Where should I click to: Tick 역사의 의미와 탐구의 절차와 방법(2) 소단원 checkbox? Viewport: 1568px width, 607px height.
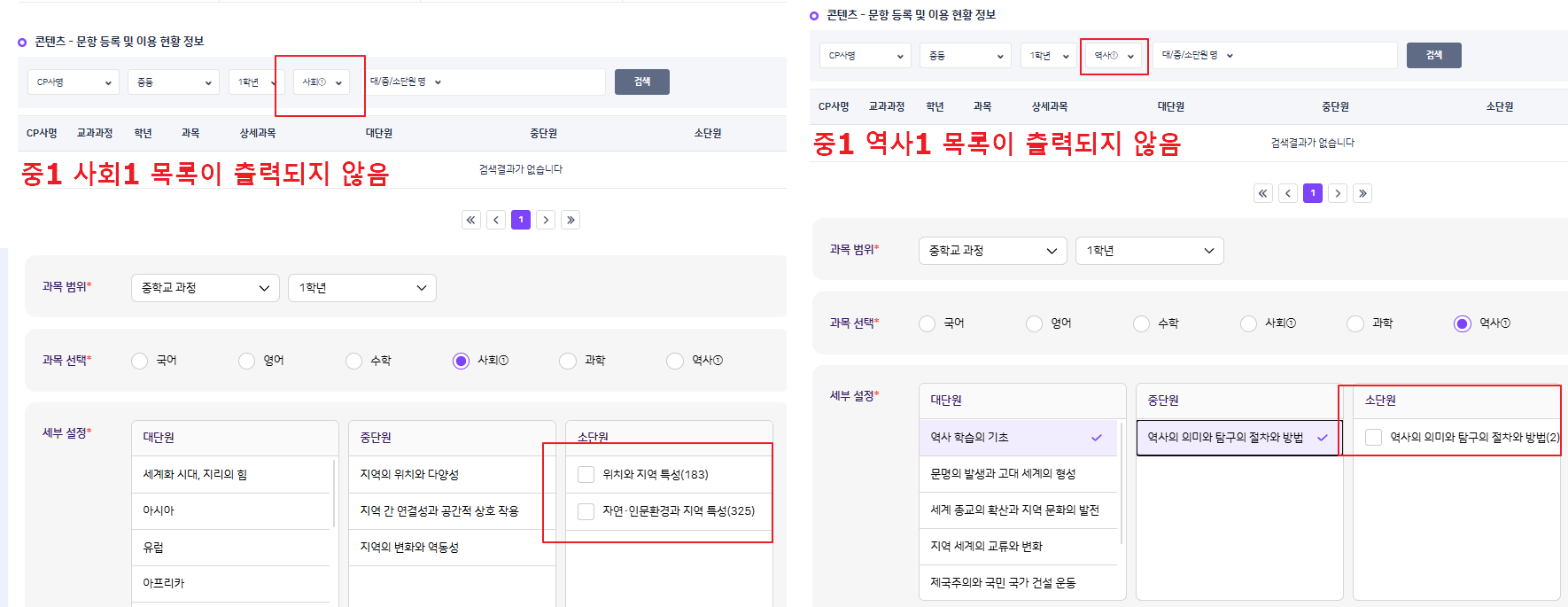(1373, 437)
